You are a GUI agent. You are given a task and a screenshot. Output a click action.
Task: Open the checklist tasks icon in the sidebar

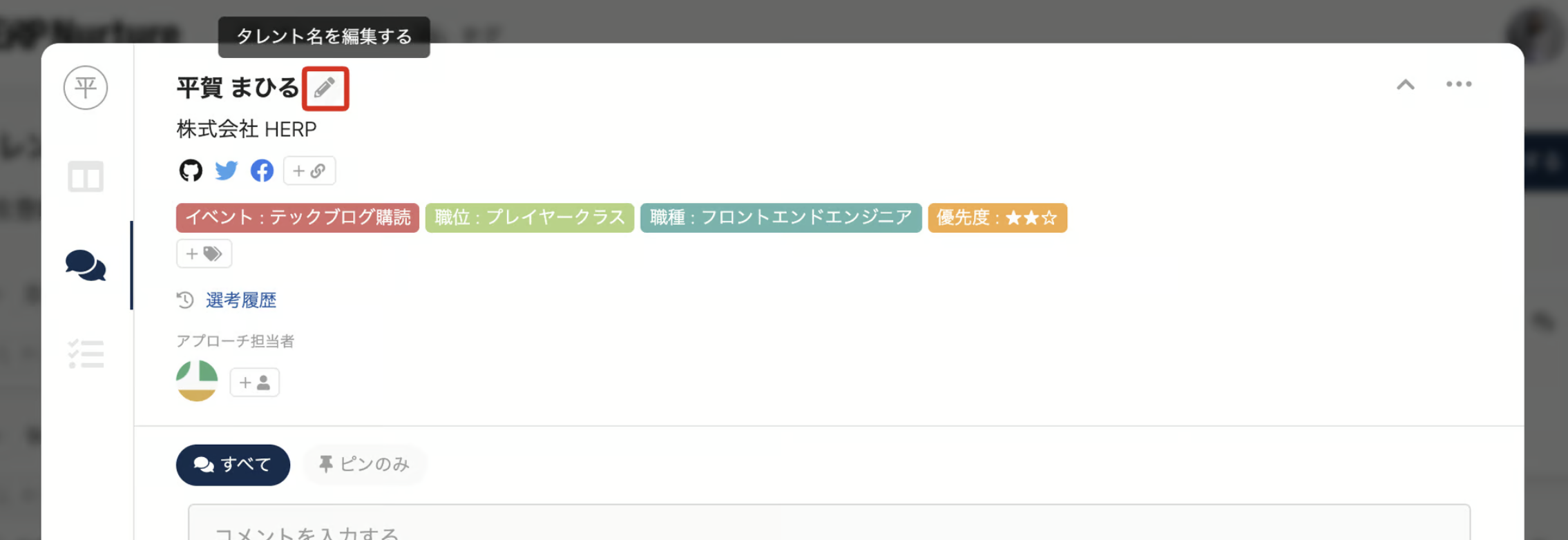point(86,354)
